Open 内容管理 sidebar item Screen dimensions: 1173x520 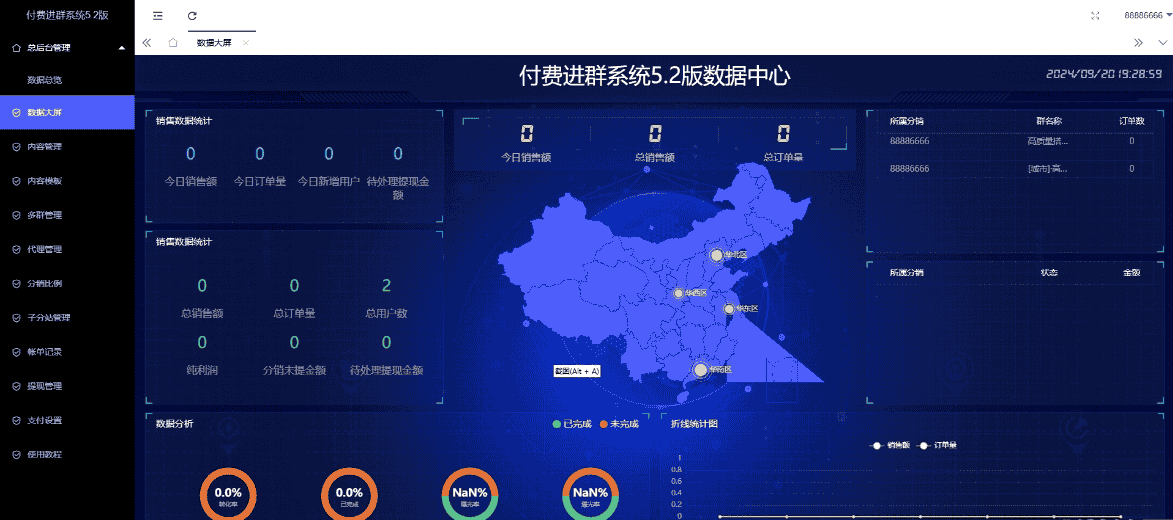(67, 147)
